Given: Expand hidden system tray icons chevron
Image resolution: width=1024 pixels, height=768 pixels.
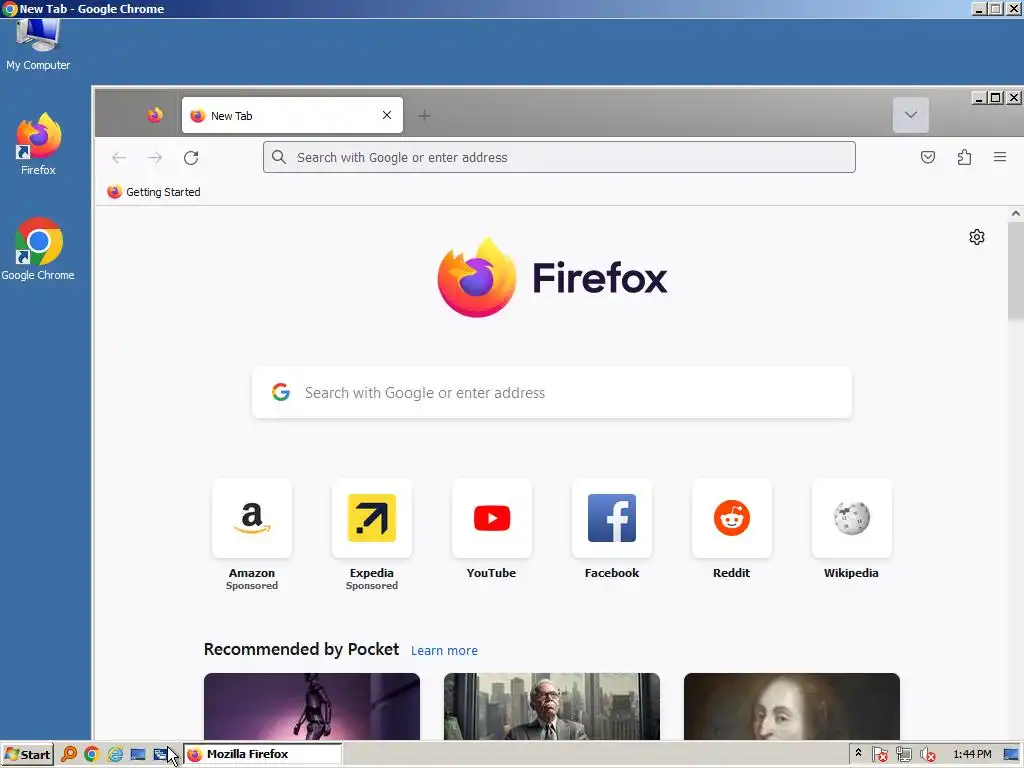Looking at the screenshot, I should [x=858, y=754].
